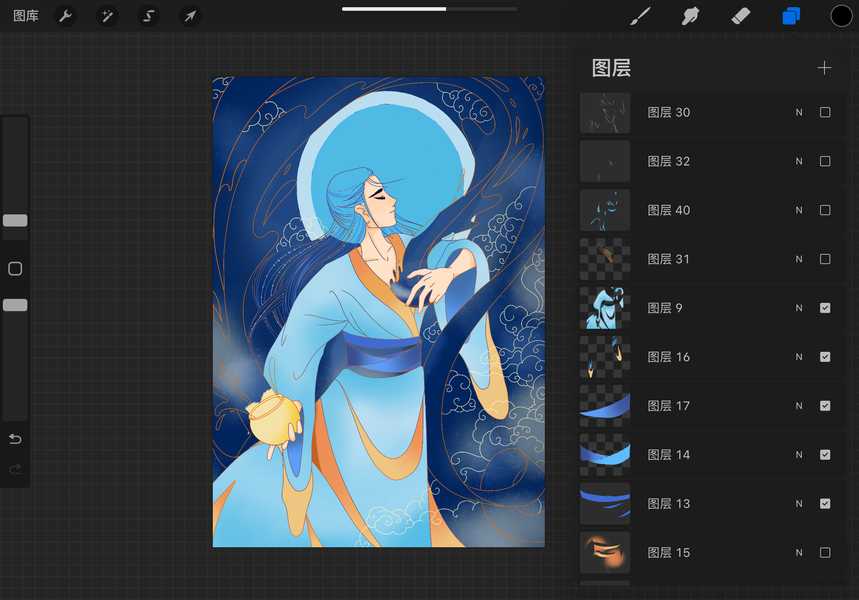
Task: Click the layer name 图层 30
Action: coord(668,112)
